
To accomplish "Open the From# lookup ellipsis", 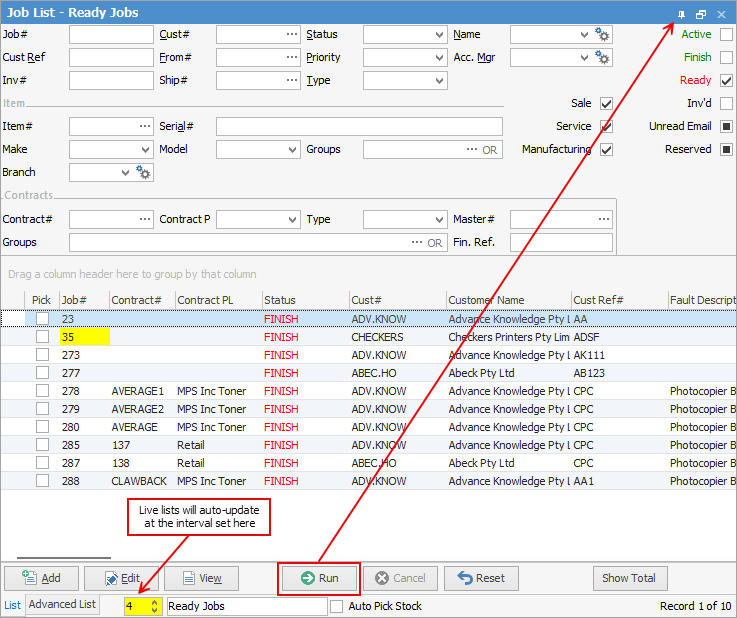I will 292,57.
